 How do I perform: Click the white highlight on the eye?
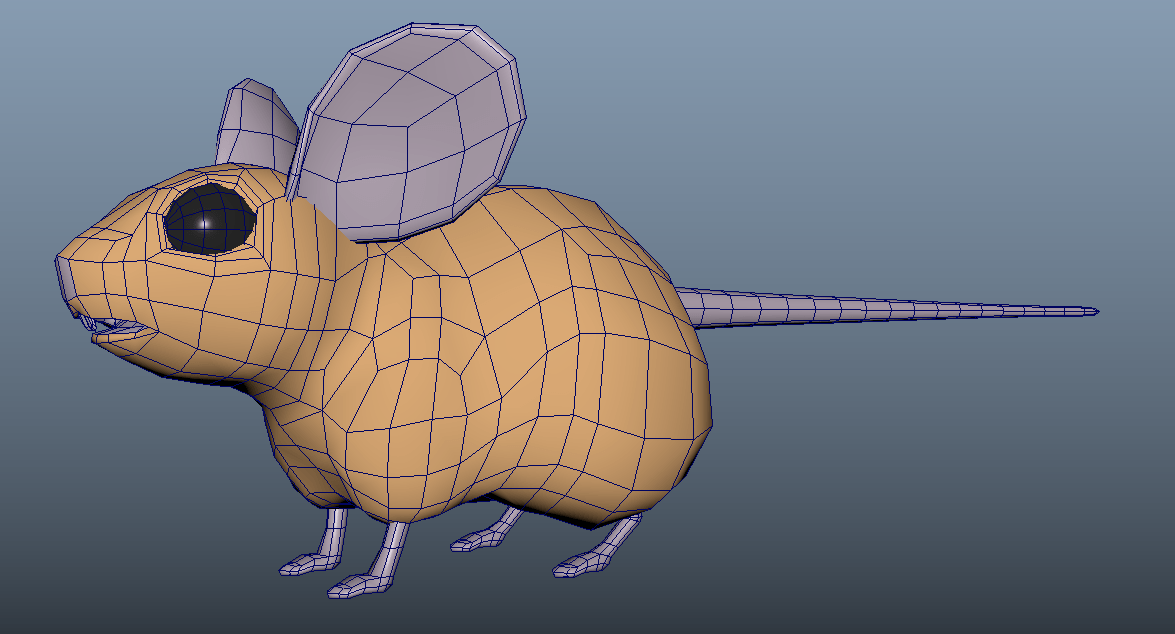(x=203, y=223)
